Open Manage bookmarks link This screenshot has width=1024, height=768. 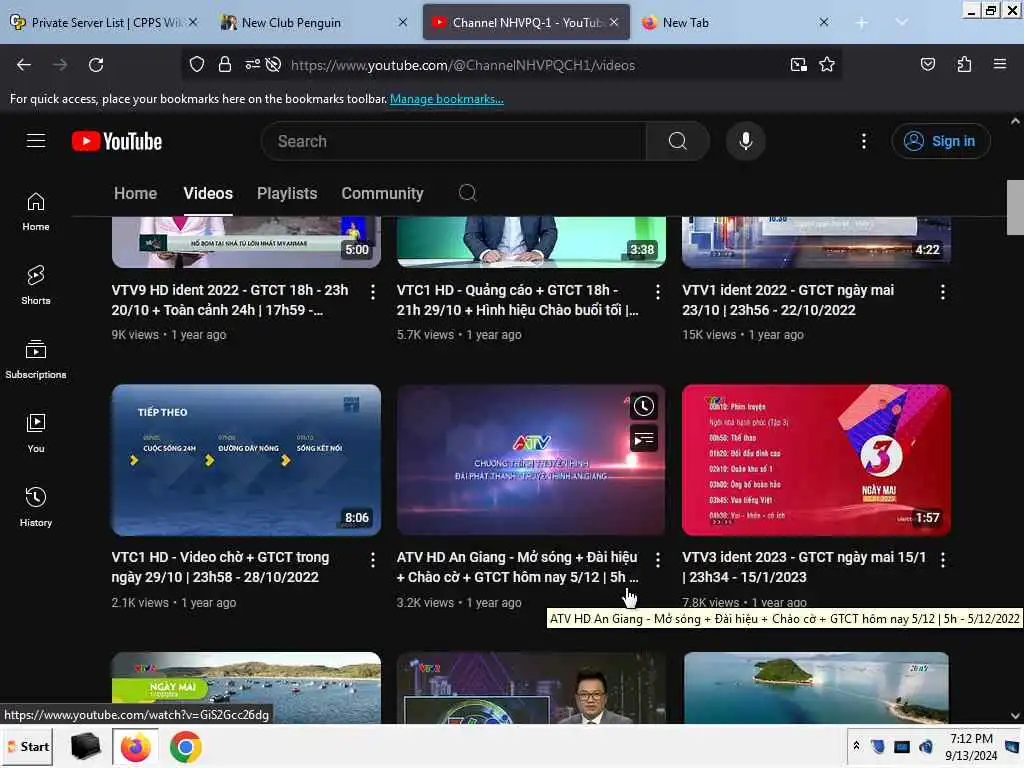click(x=447, y=99)
